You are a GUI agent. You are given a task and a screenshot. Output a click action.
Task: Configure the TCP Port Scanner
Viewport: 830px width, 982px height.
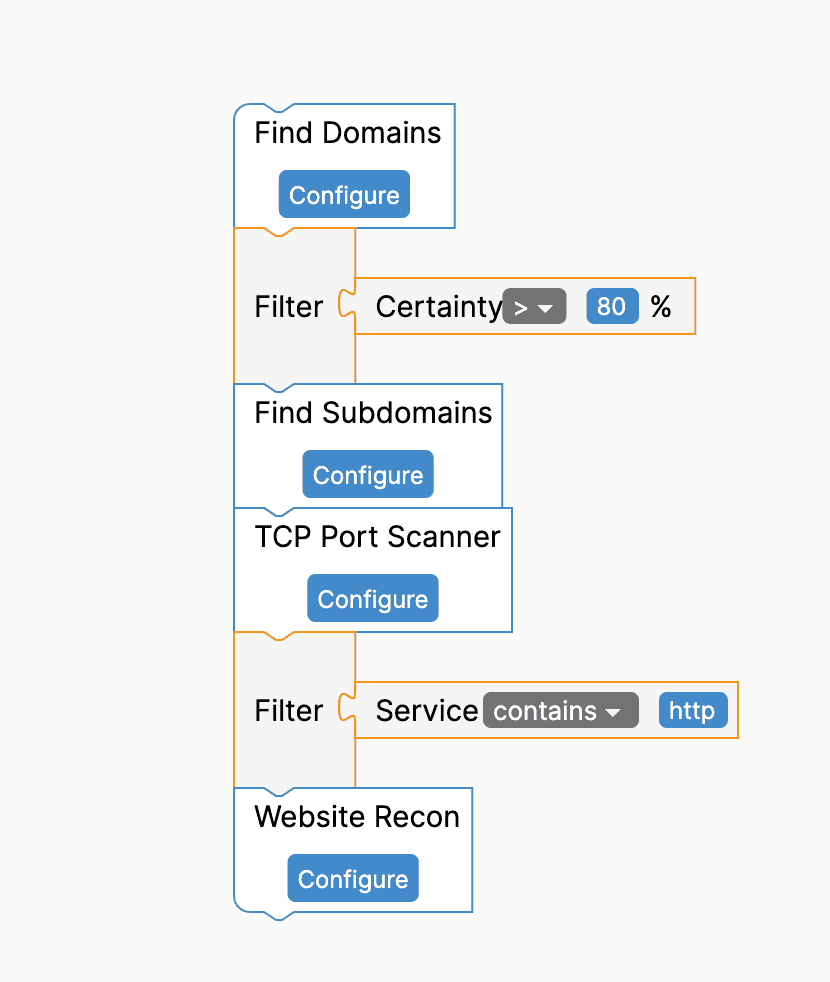pos(372,598)
